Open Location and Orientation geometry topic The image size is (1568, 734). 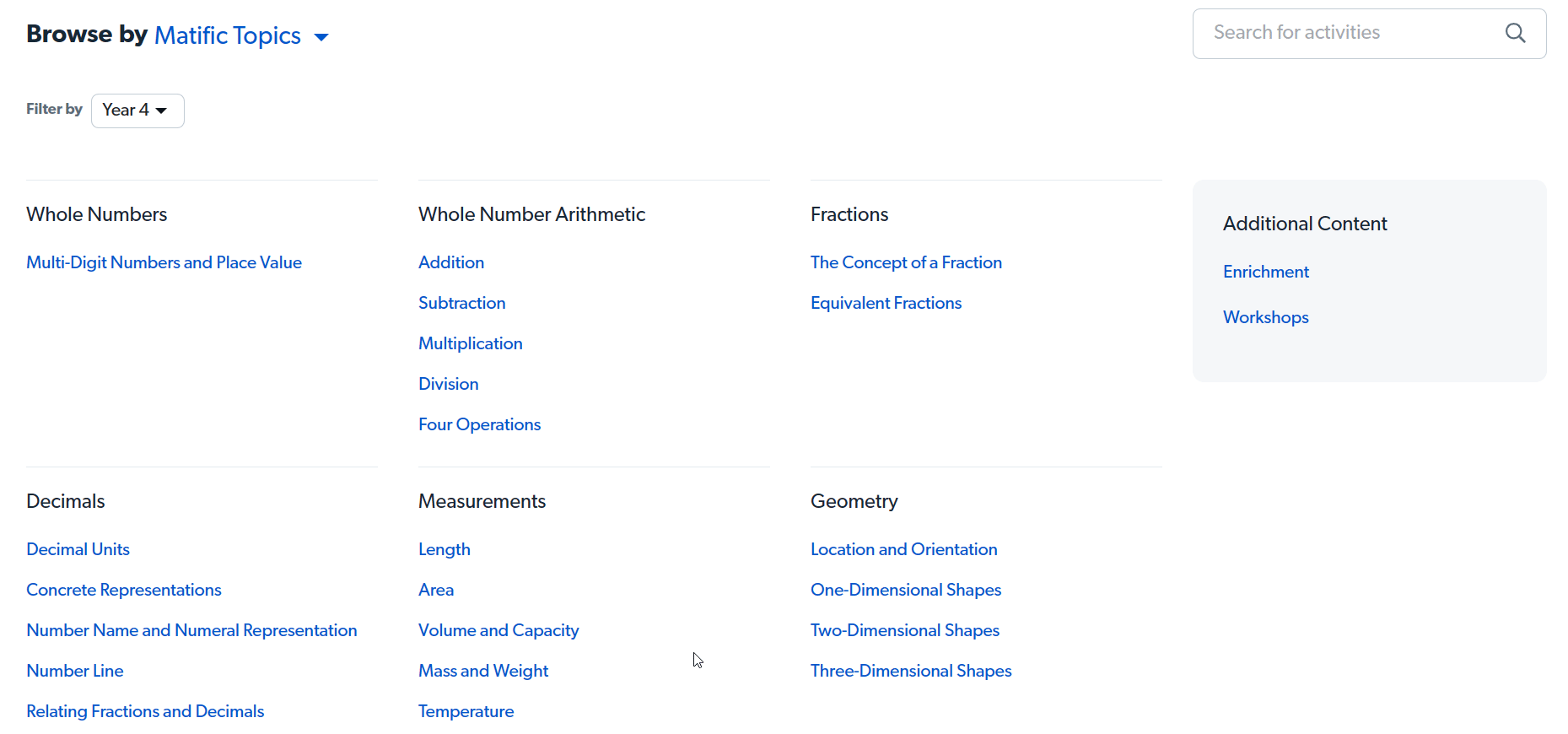(x=903, y=549)
